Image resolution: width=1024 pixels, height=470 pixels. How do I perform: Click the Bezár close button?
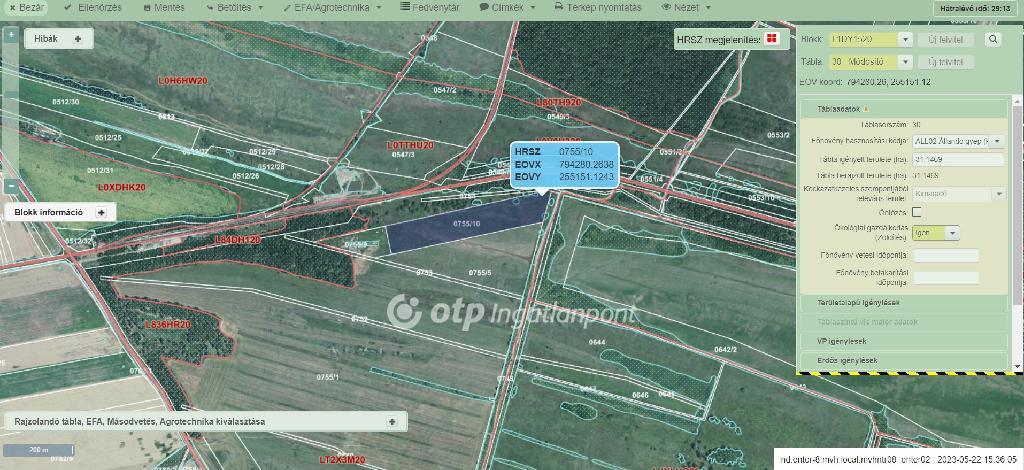pyautogui.click(x=25, y=7)
